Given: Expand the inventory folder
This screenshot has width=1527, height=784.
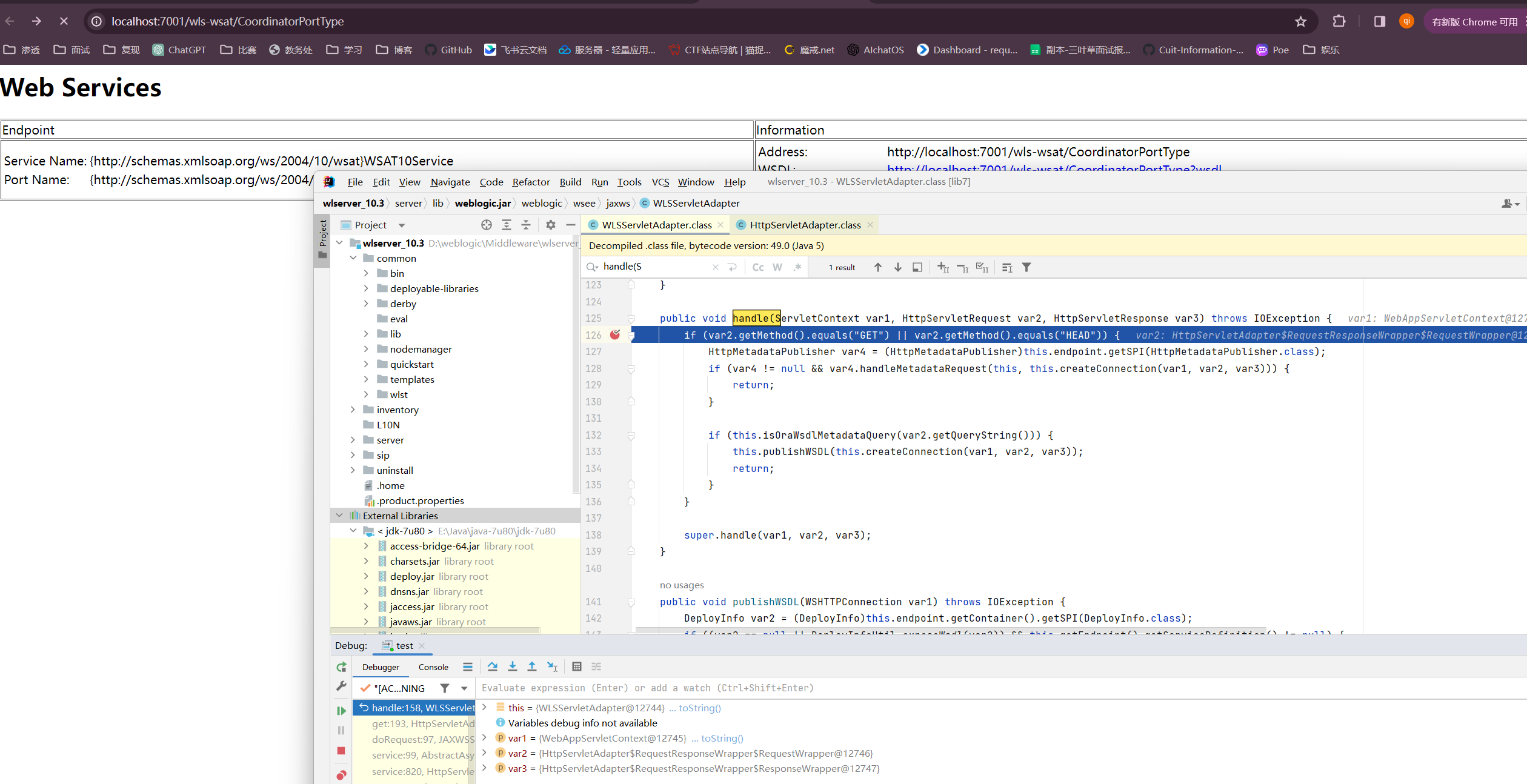Looking at the screenshot, I should click(353, 410).
